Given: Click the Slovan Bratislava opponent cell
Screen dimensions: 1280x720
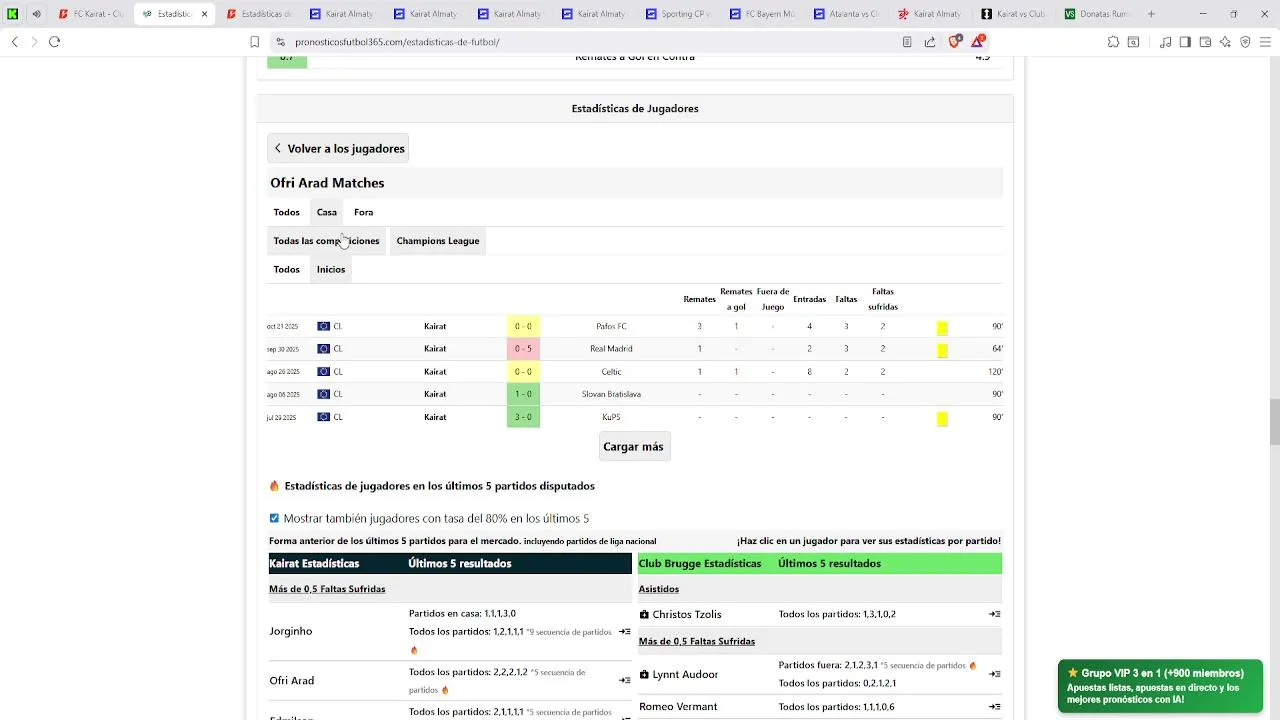Looking at the screenshot, I should [611, 394].
